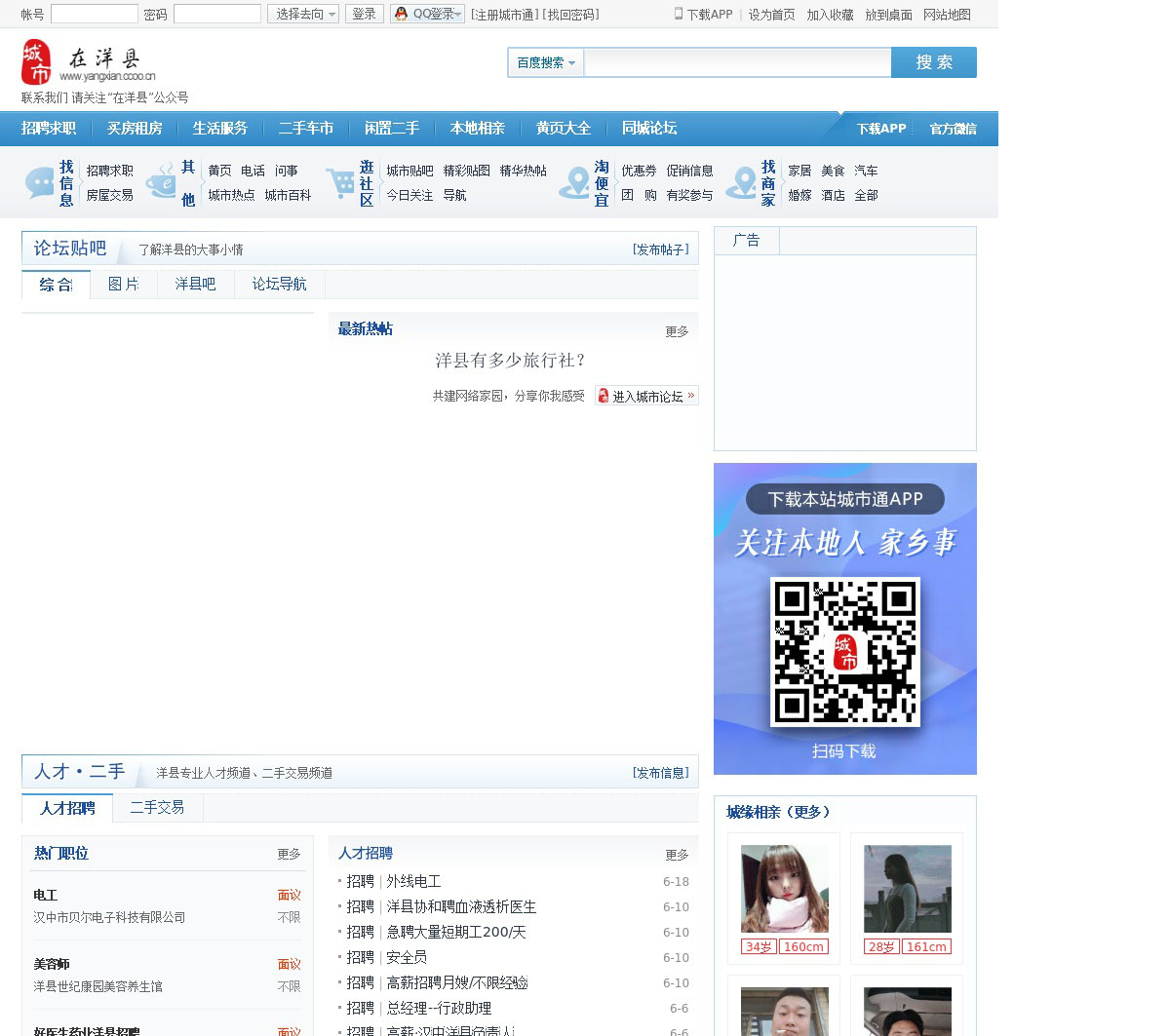Click the QQ penguin login icon
1170x1036 pixels.
(401, 14)
